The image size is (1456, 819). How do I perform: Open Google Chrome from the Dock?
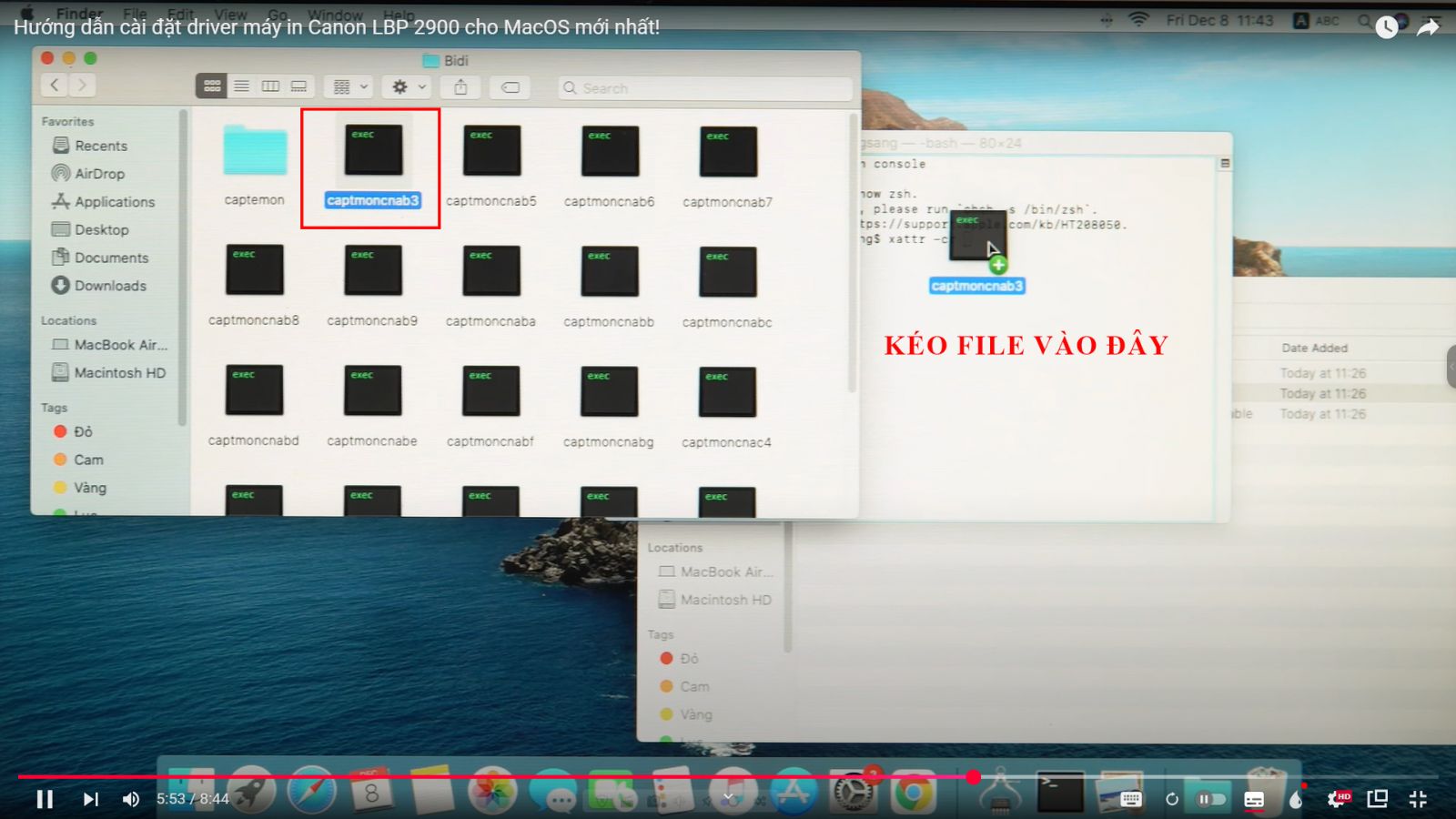[913, 792]
